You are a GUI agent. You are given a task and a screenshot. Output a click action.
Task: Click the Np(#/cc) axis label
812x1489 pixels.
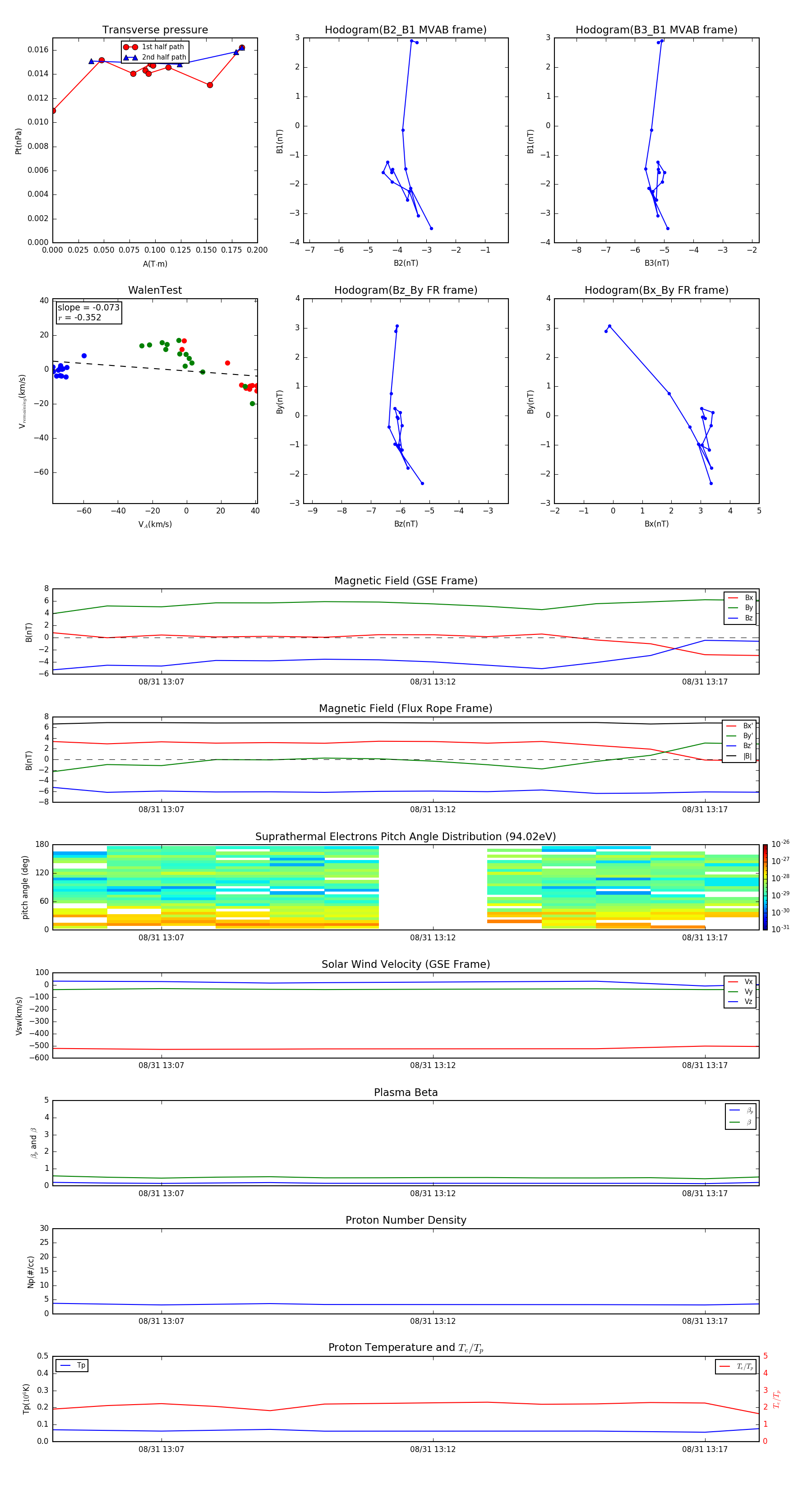click(31, 1272)
